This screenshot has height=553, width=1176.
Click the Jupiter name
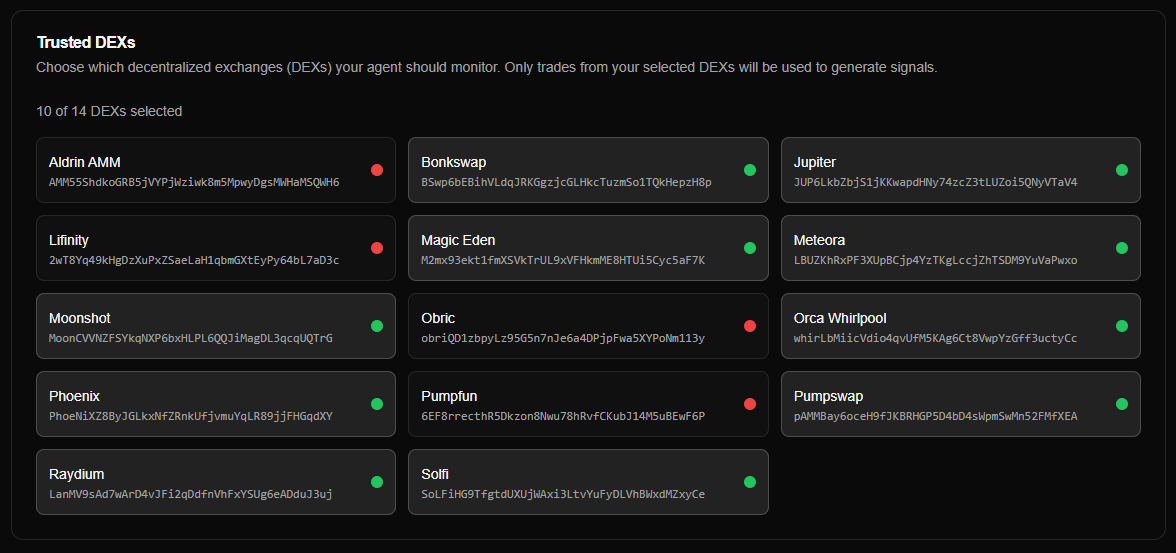[x=814, y=162]
